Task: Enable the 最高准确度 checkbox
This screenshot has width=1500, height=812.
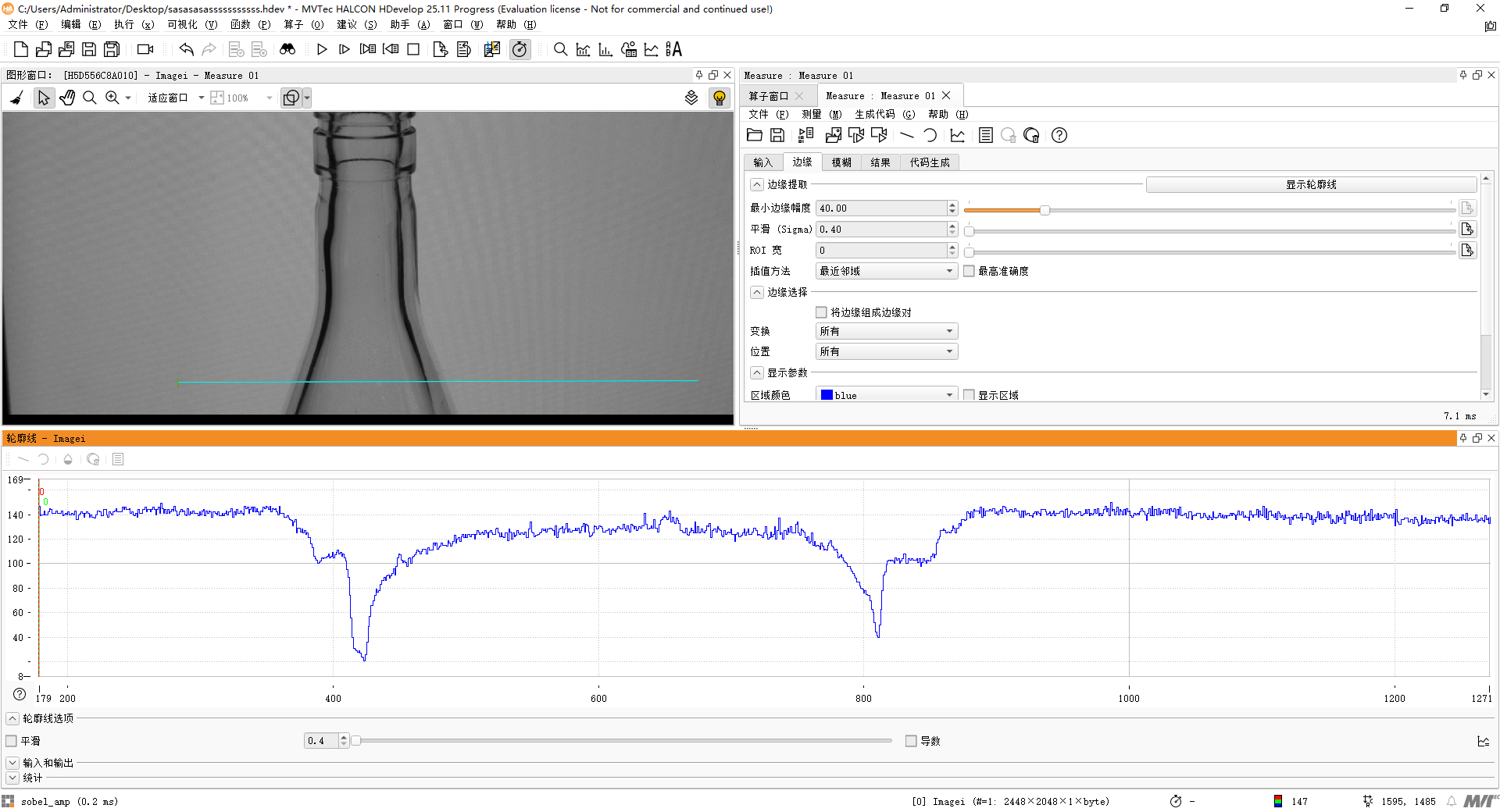Action: coord(969,271)
